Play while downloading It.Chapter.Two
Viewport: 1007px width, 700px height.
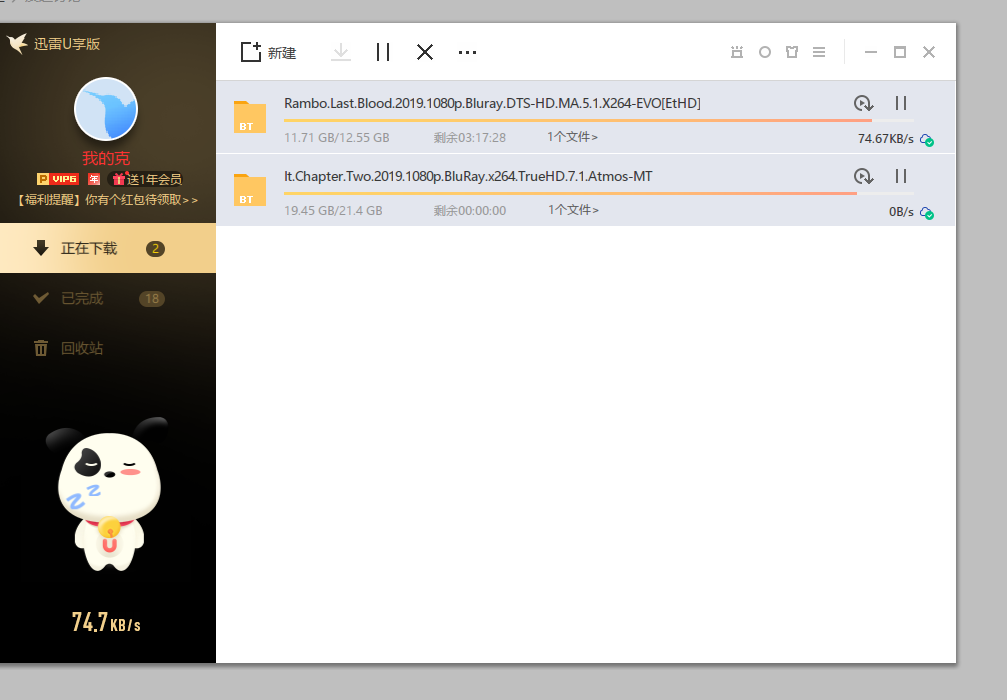coord(863,176)
